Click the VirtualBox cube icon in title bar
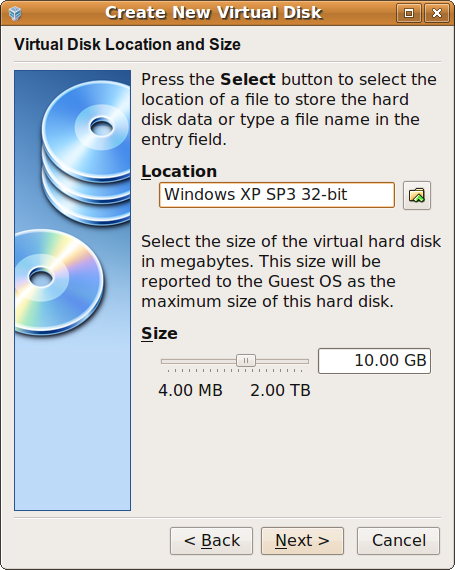The image size is (455, 570). pyautogui.click(x=15, y=13)
